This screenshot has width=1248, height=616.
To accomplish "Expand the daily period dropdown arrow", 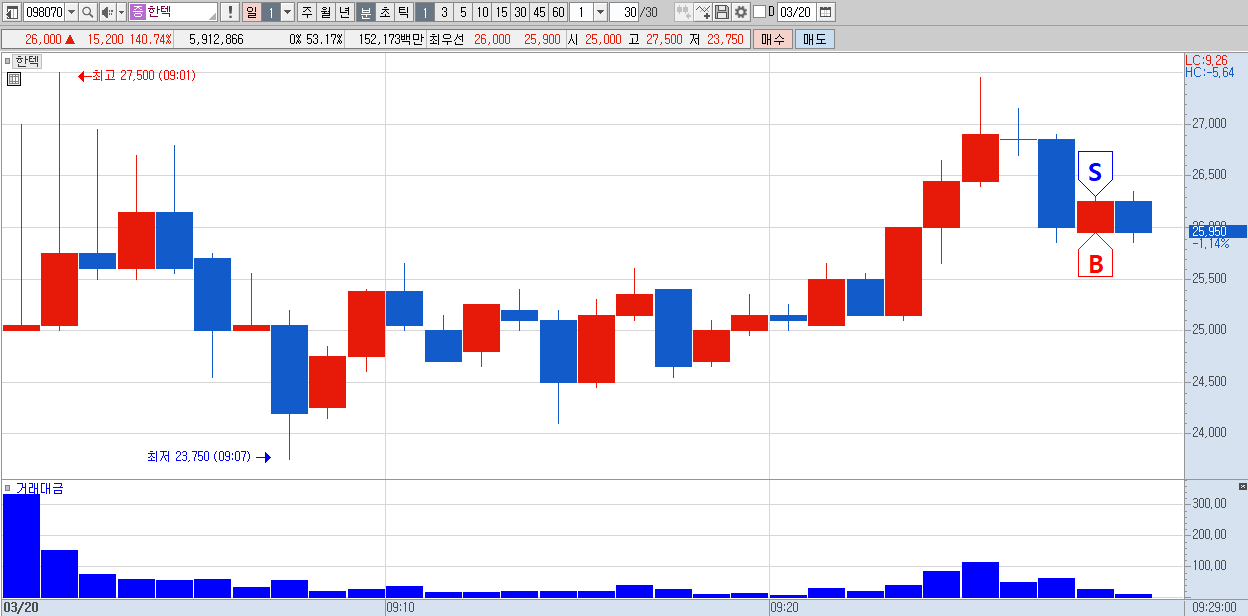I will click(x=288, y=12).
